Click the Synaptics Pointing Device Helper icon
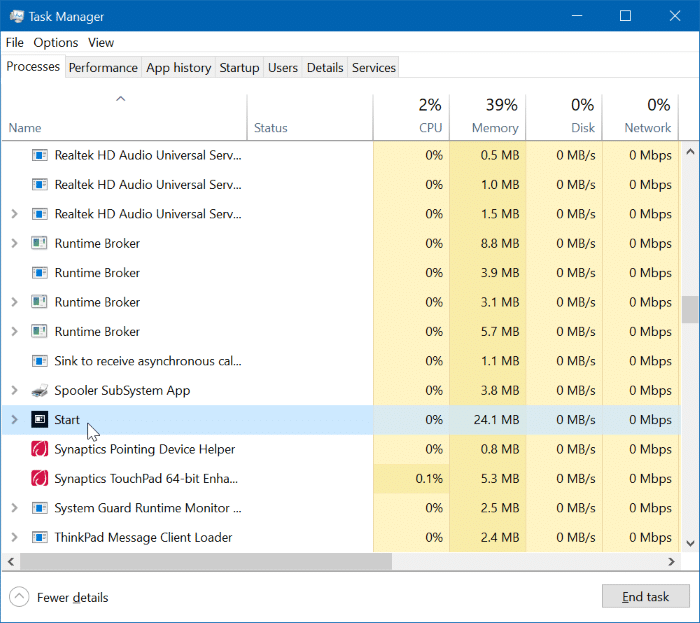Viewport: 700px width, 623px height. point(39,449)
